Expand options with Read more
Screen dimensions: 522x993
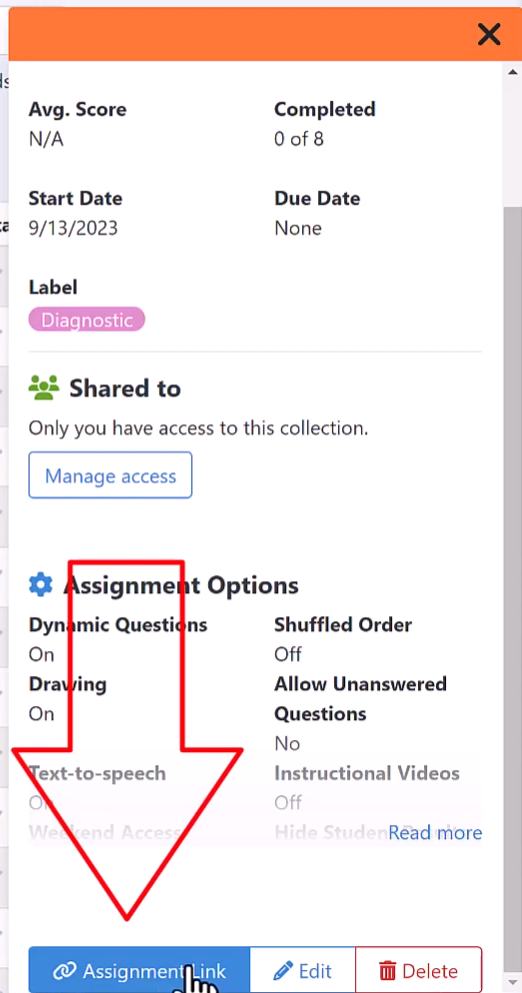[435, 832]
